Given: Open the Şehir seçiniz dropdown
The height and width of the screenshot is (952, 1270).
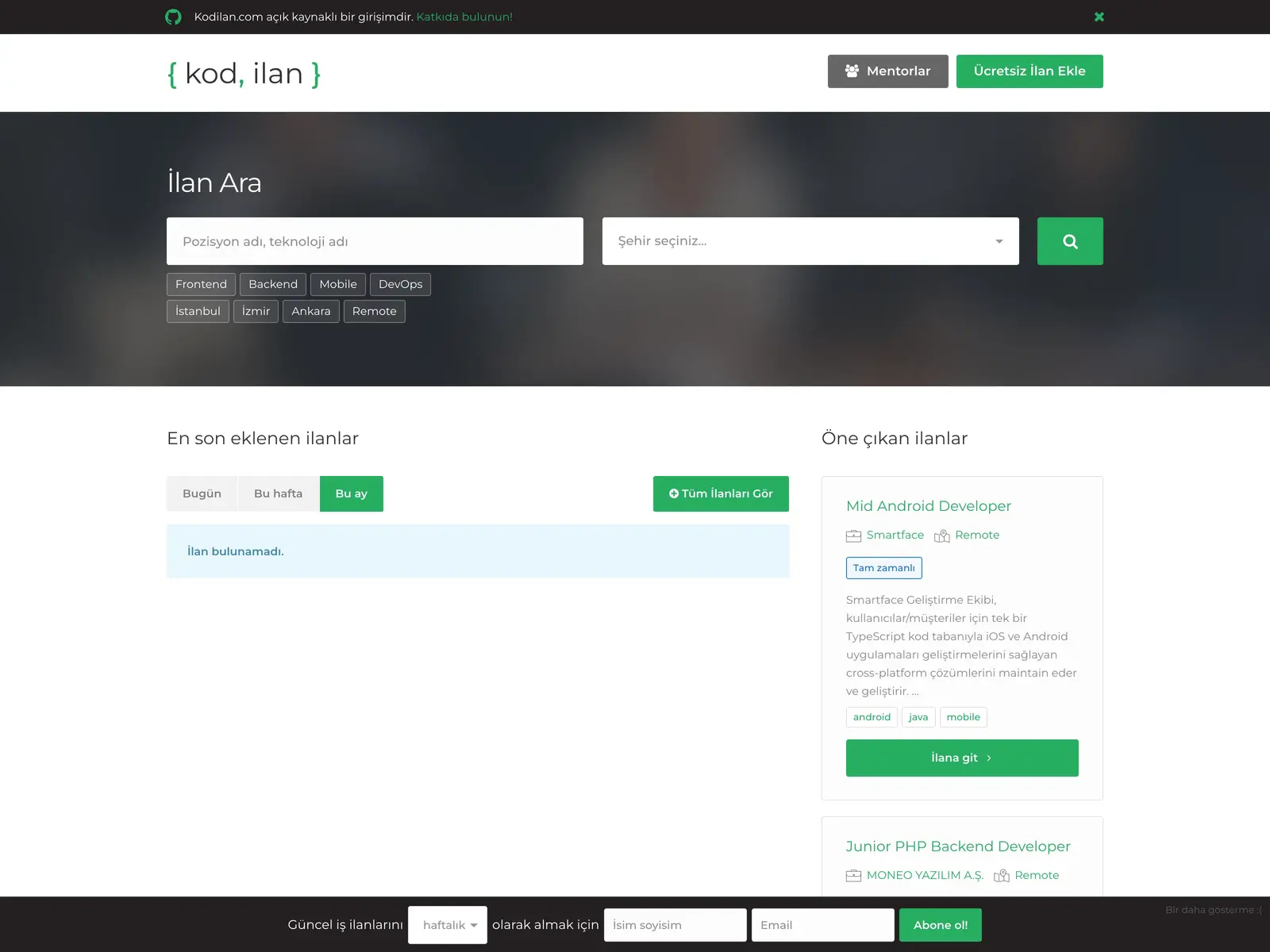Looking at the screenshot, I should [x=810, y=241].
